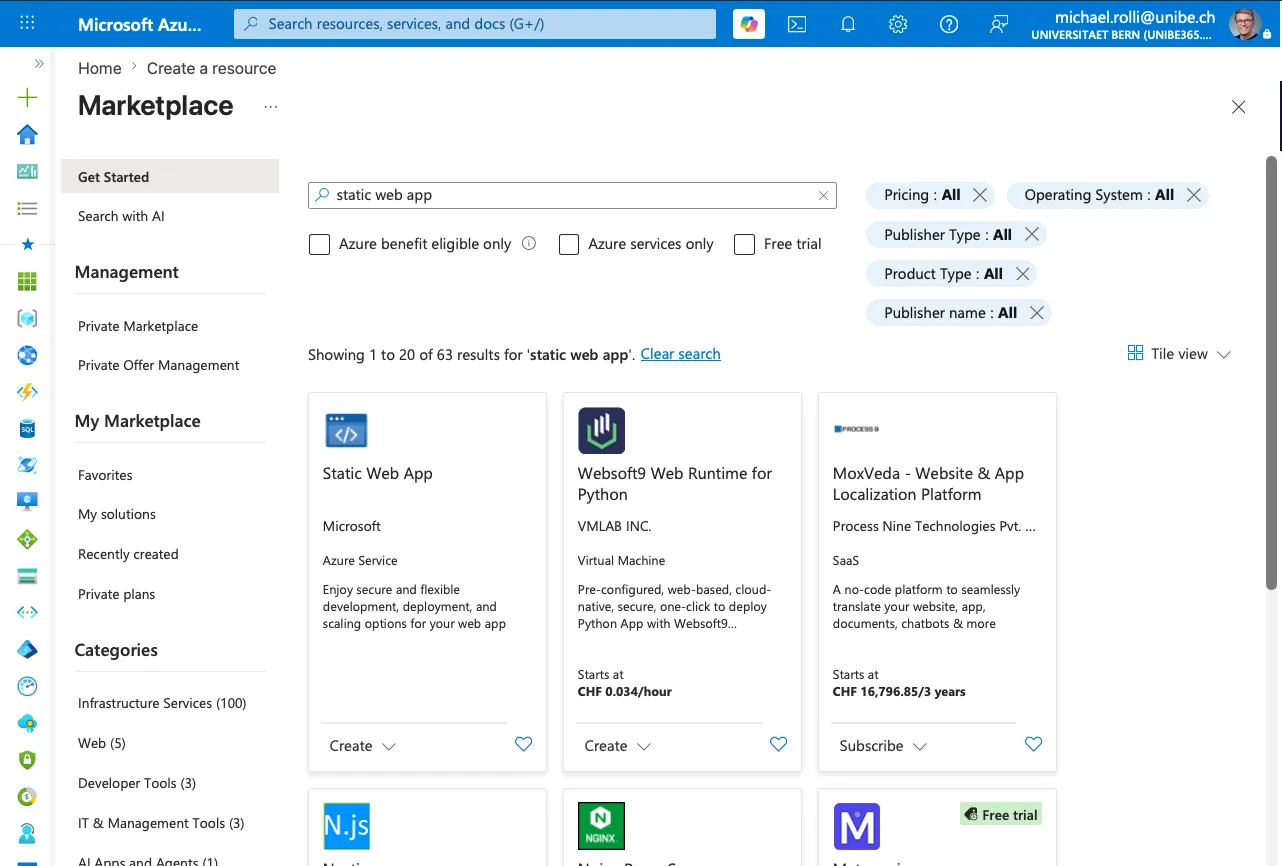
Task: Open All resources green grid icon
Action: point(27,282)
